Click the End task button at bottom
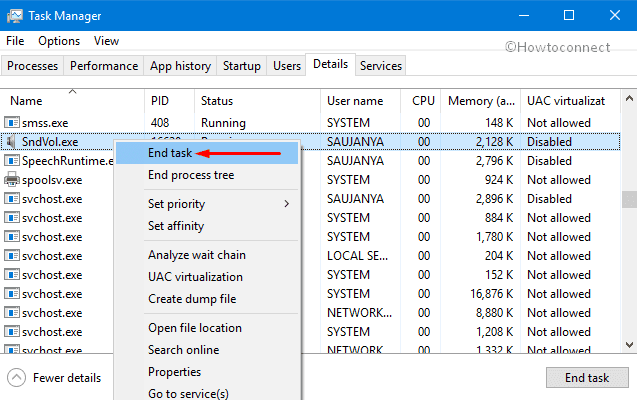Viewport: 637px width, 400px height. (587, 378)
